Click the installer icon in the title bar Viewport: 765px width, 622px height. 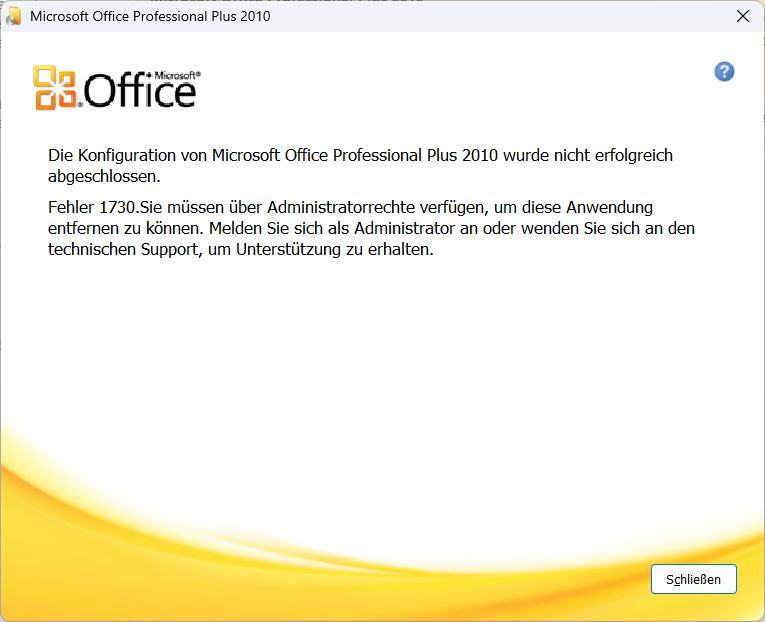(x=13, y=16)
